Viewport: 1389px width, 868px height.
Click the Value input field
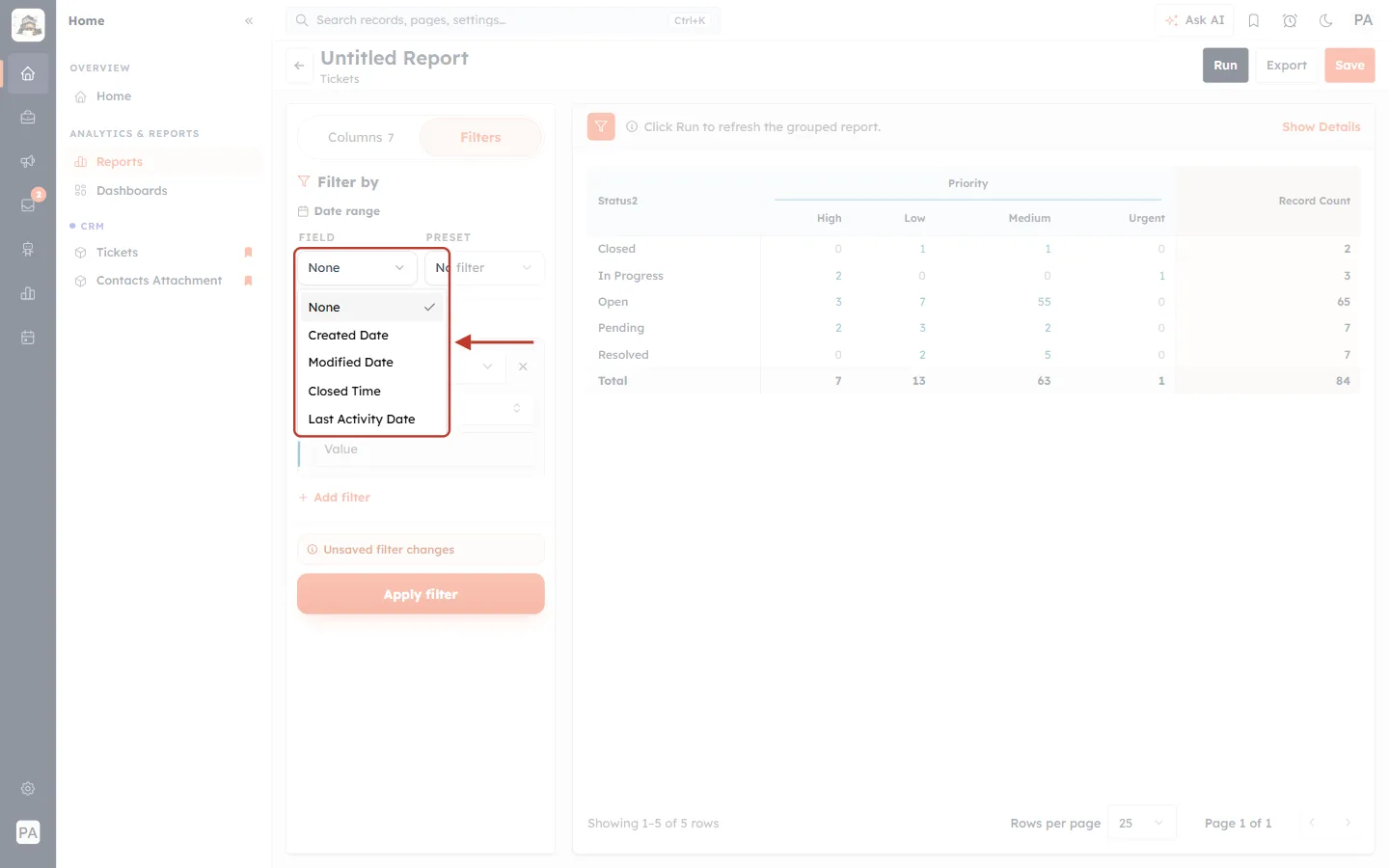click(424, 449)
